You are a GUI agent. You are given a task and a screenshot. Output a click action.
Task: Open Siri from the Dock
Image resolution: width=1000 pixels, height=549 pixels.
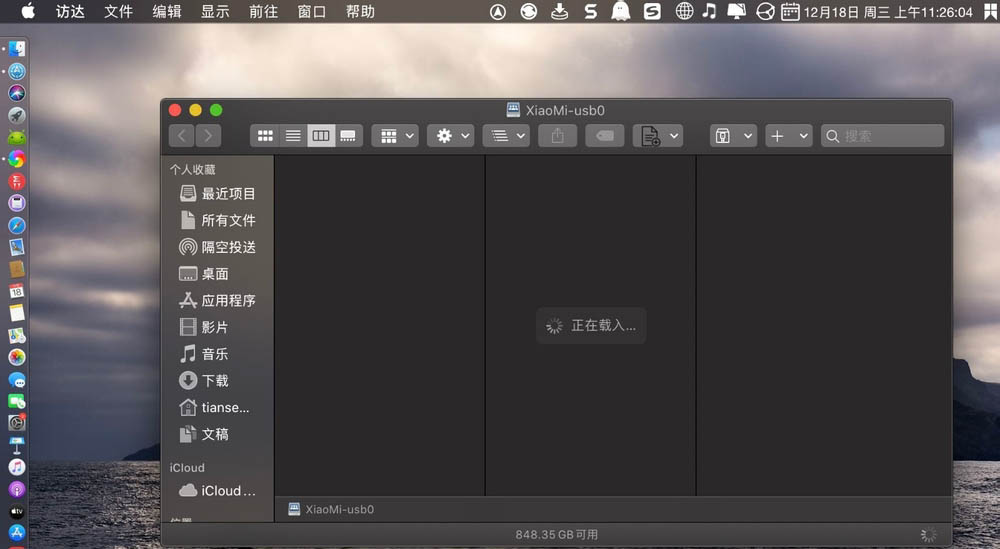17,93
